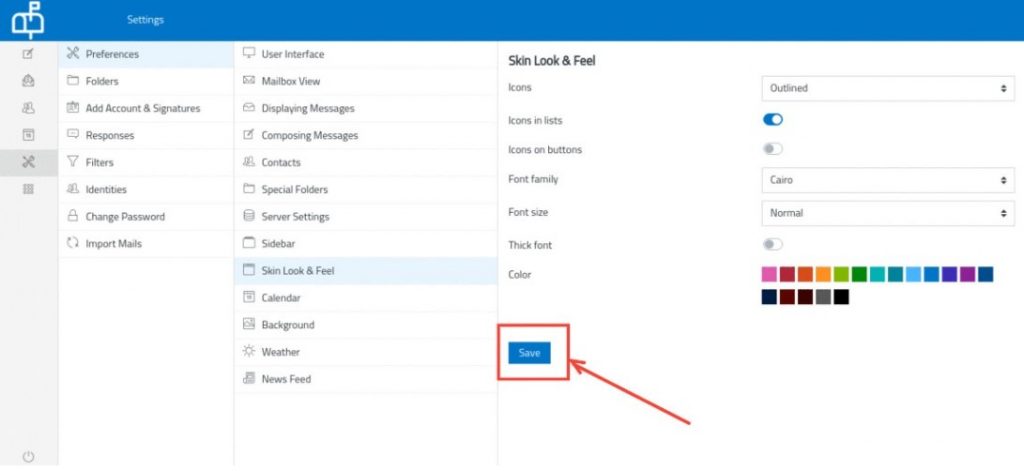Viewport: 1024px width, 471px height.
Task: Expand the Font family dropdown showing Cairo
Action: pos(887,181)
